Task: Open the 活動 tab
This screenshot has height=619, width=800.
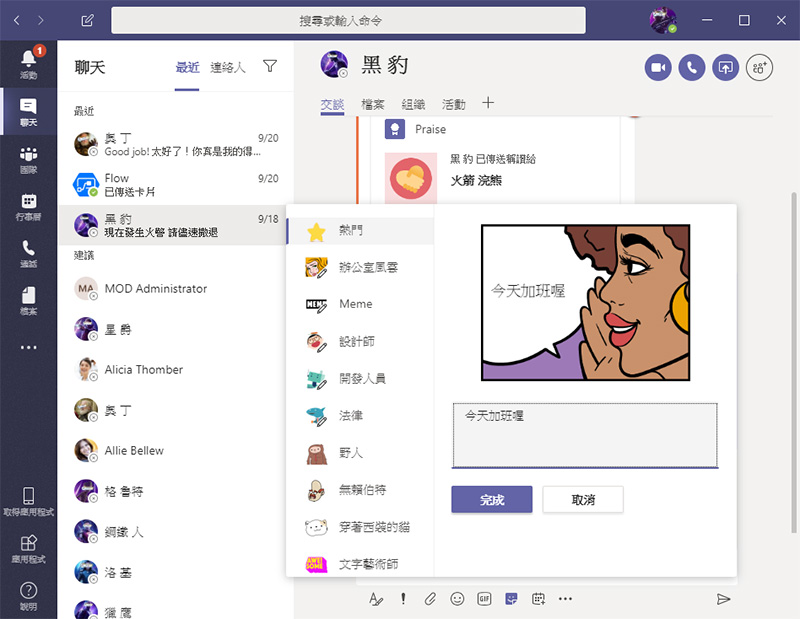Action: pos(454,104)
